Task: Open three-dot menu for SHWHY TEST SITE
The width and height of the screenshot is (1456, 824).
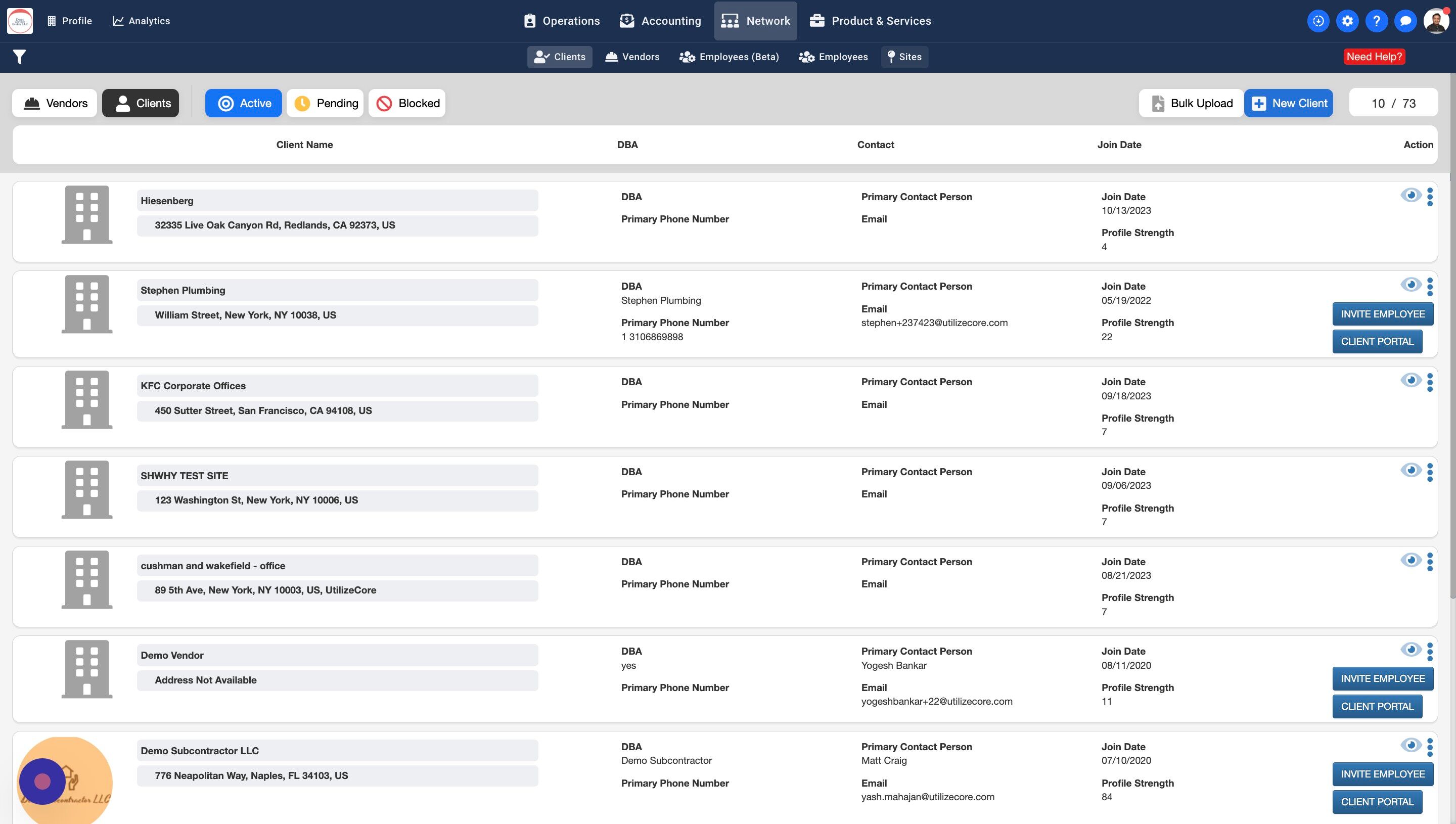Action: 1430,472
